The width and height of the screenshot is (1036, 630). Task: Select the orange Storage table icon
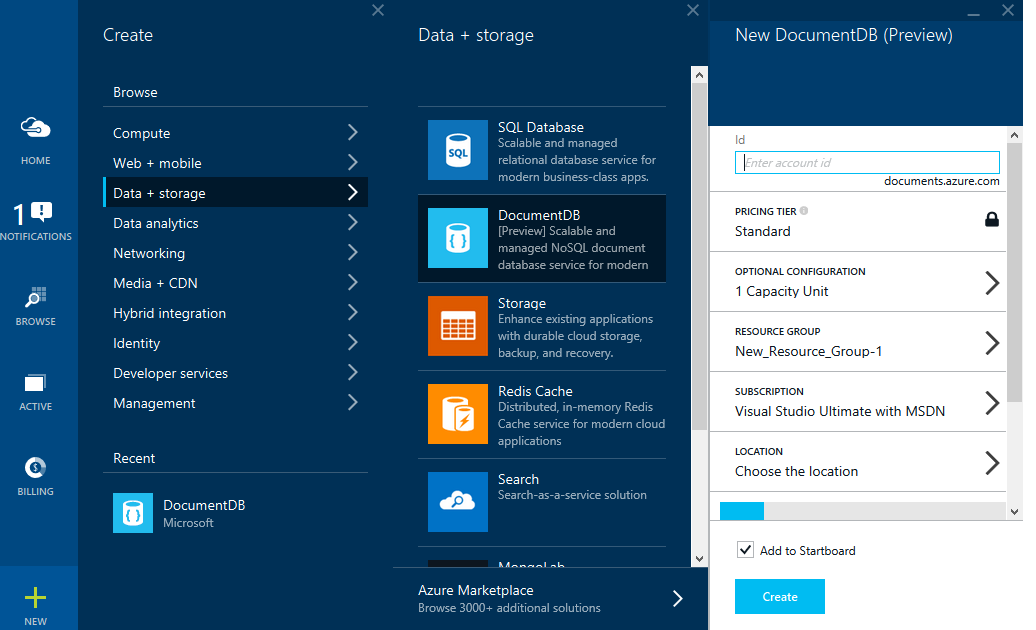click(x=458, y=326)
